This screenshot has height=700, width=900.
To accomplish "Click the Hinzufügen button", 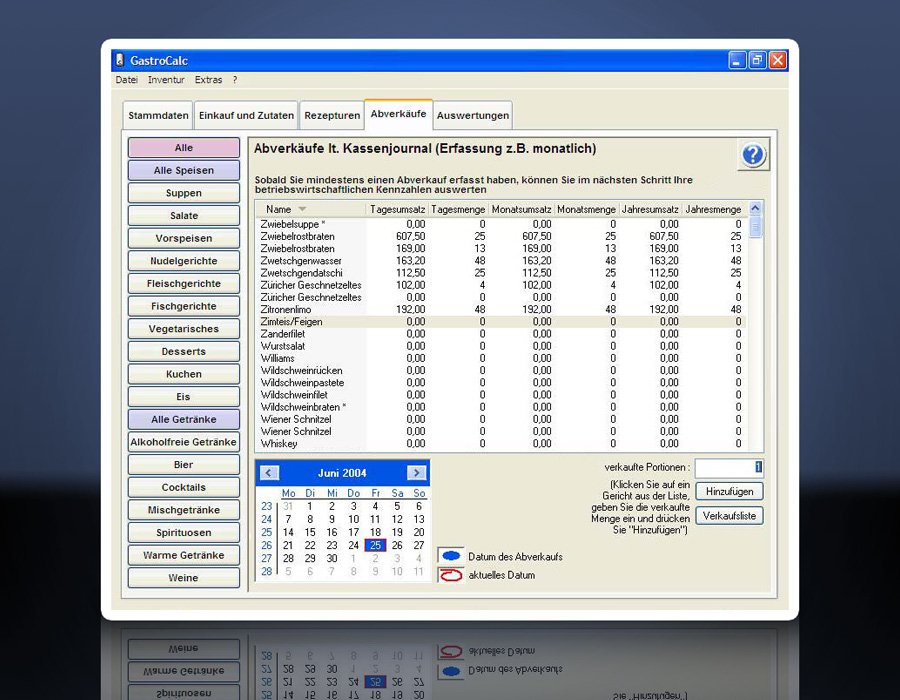I will 729,492.
